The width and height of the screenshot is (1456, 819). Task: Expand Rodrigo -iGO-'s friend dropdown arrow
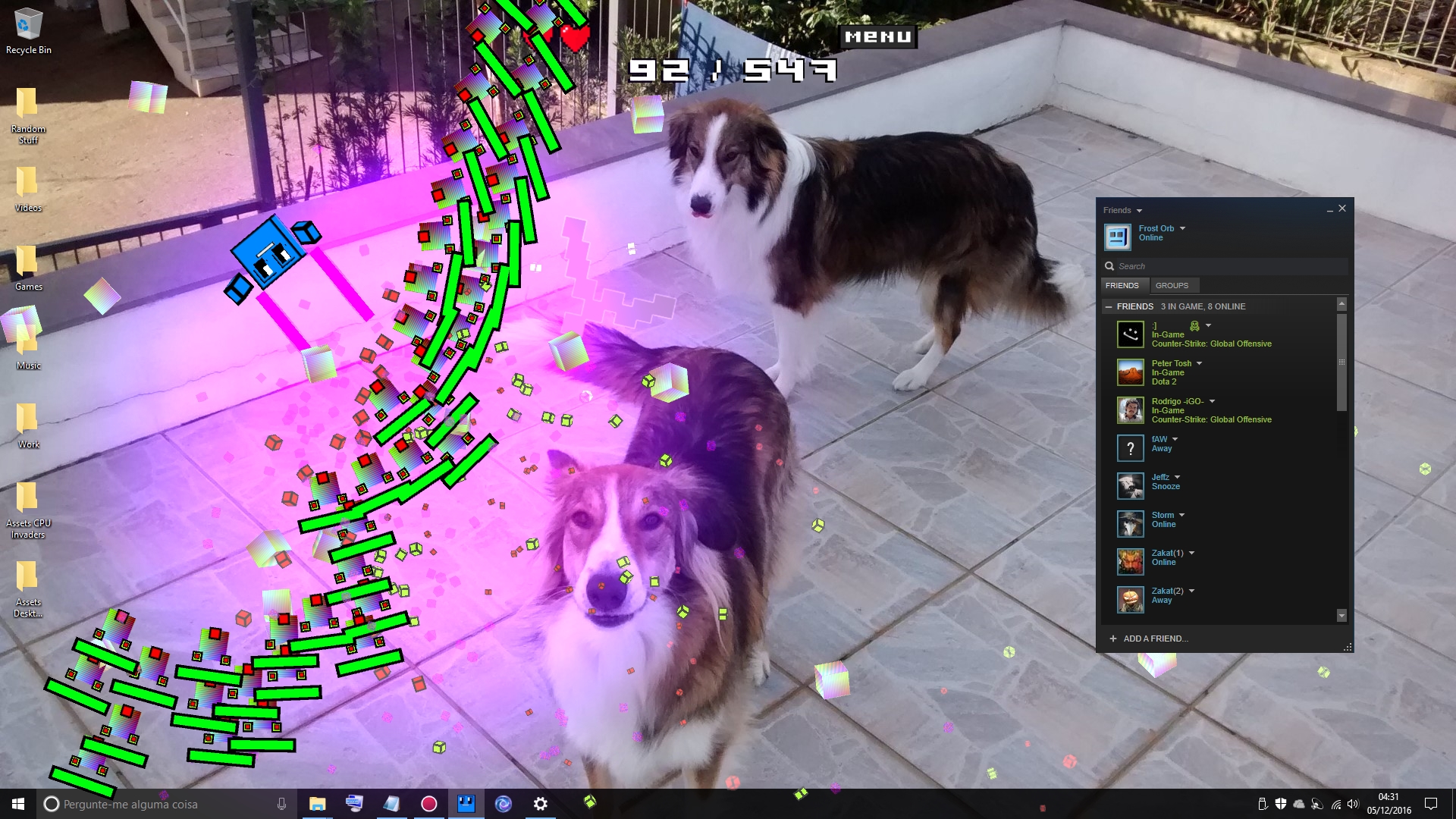click(1211, 401)
